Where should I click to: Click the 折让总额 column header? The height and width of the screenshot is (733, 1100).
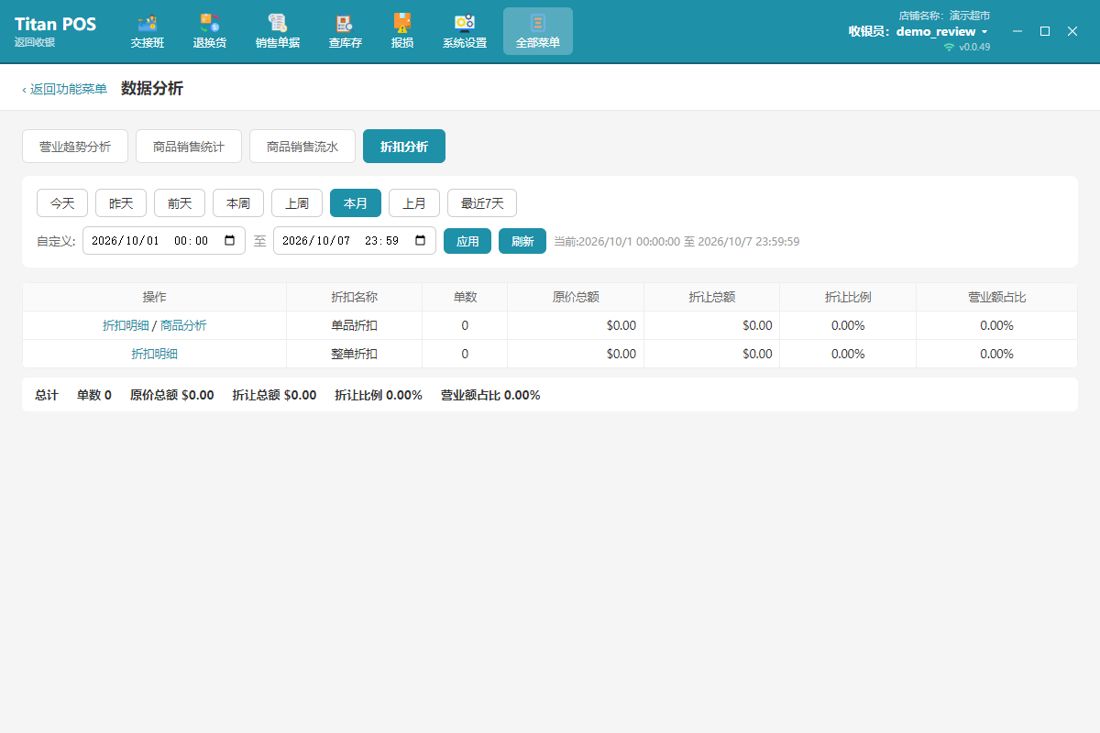tap(712, 297)
